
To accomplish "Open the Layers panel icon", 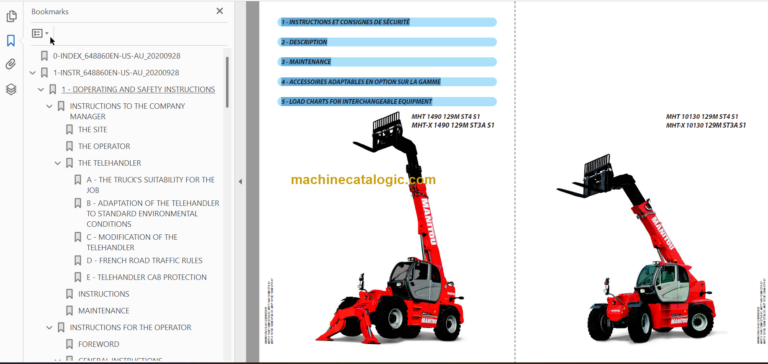I will click(11, 89).
